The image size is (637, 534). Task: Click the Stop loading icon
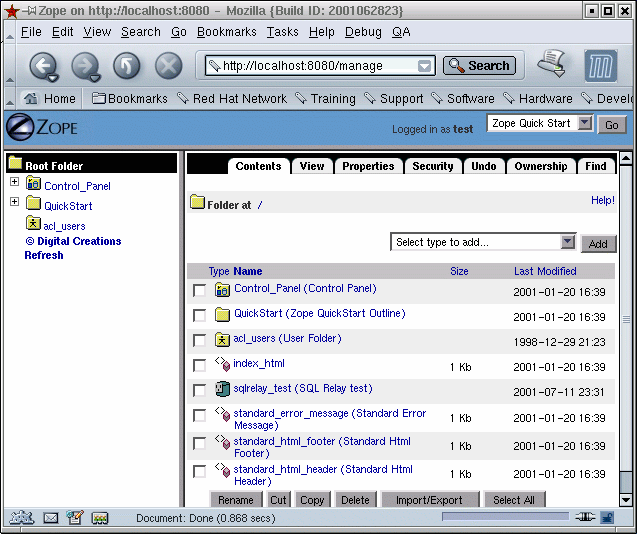click(169, 67)
